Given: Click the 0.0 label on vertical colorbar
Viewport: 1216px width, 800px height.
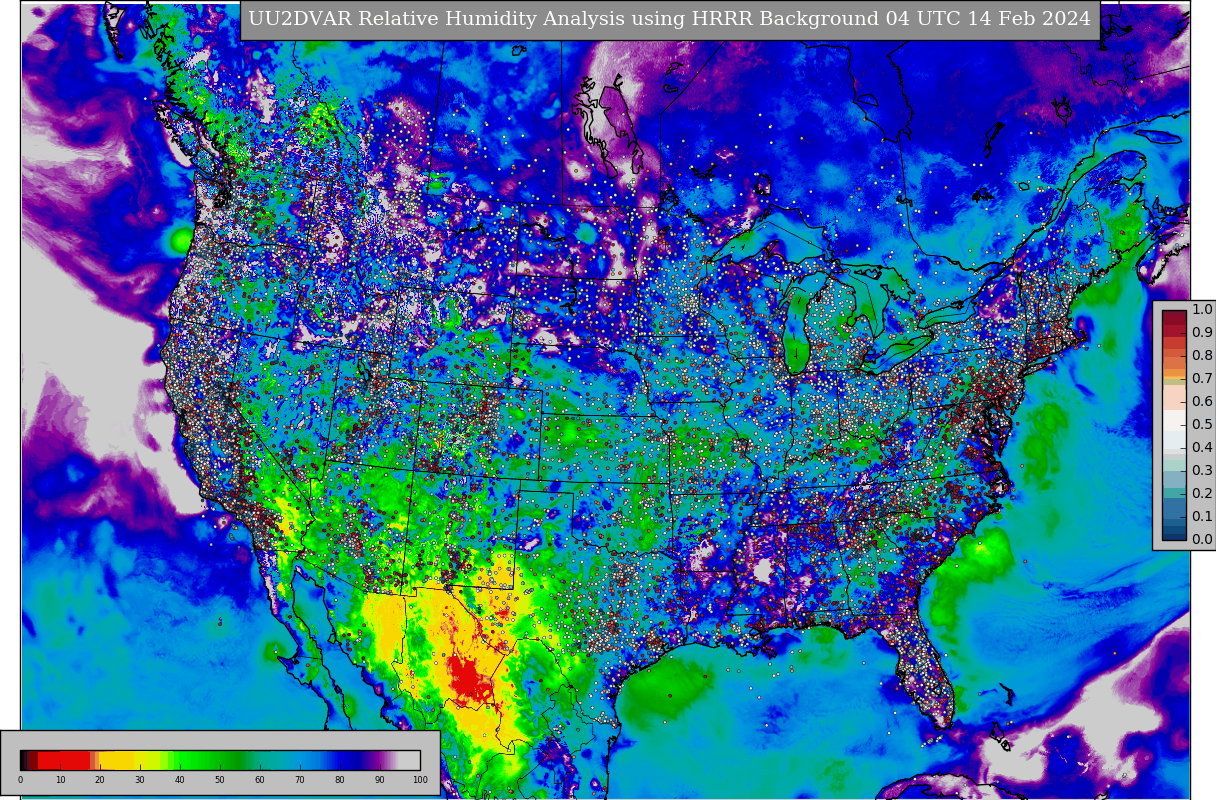Looking at the screenshot, I should click(1202, 539).
